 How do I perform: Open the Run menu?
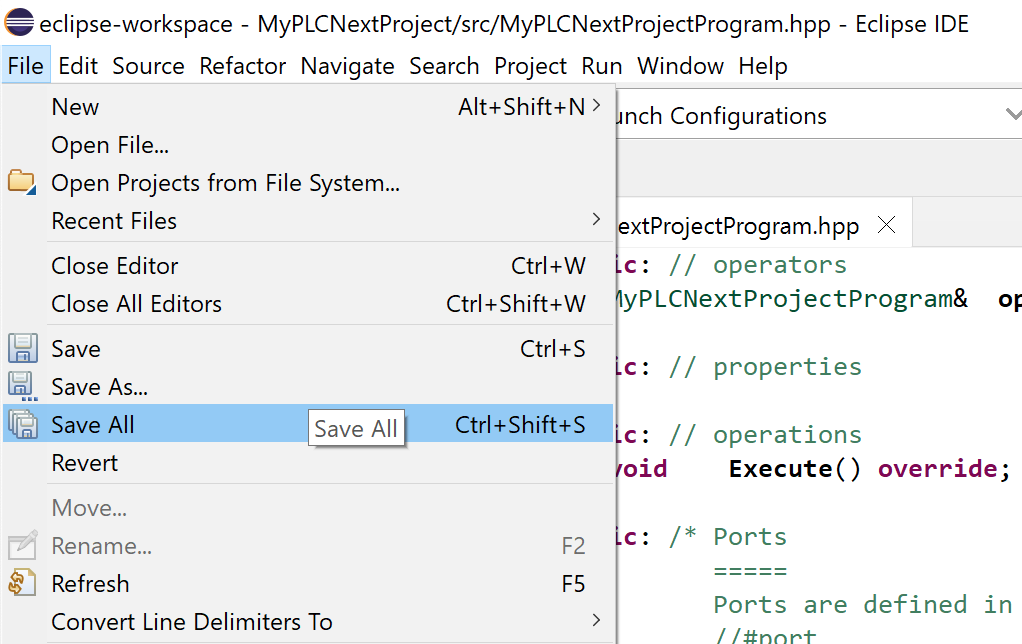pos(602,66)
